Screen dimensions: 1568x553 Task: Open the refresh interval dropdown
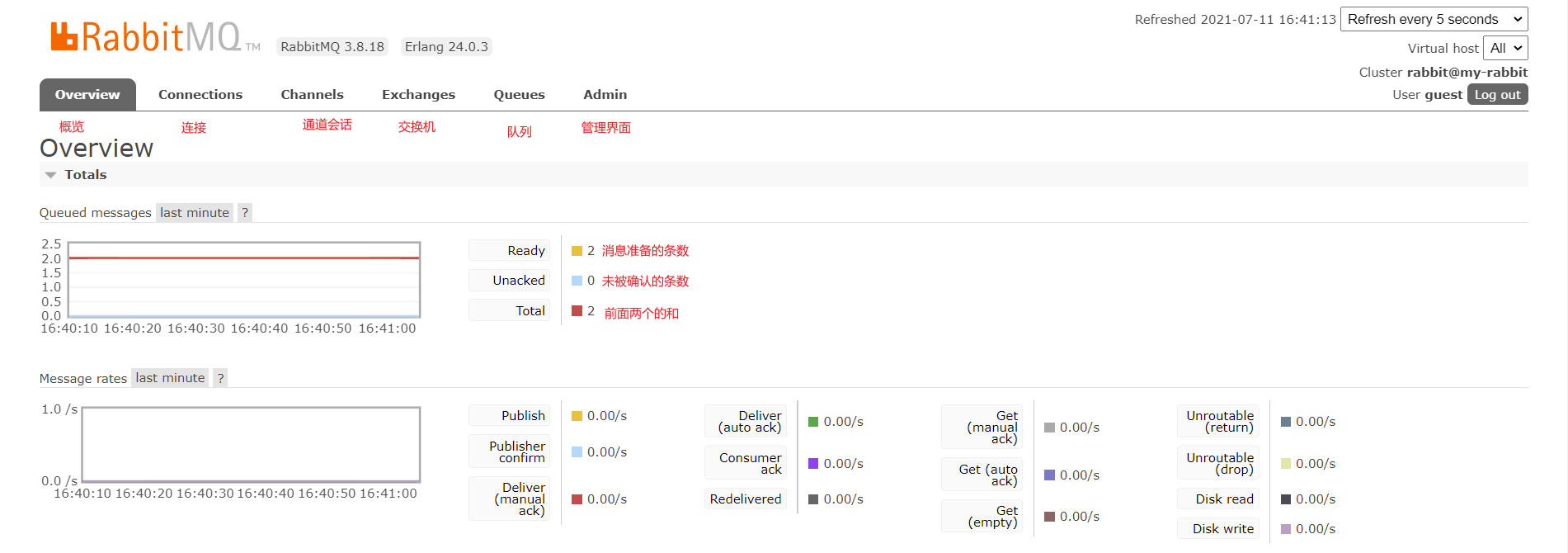pyautogui.click(x=1434, y=19)
